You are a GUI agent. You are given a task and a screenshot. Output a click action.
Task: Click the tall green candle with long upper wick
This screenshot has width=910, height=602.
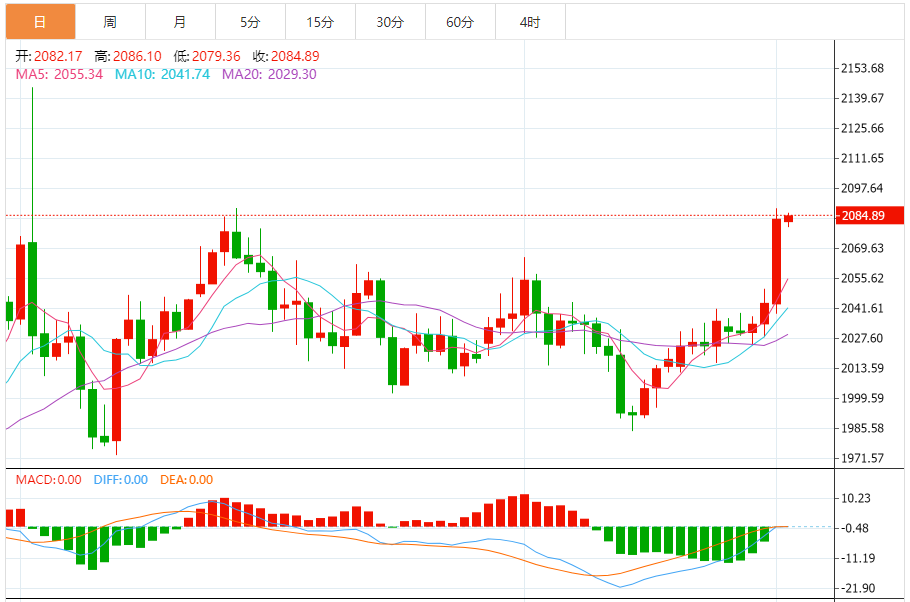(32, 289)
